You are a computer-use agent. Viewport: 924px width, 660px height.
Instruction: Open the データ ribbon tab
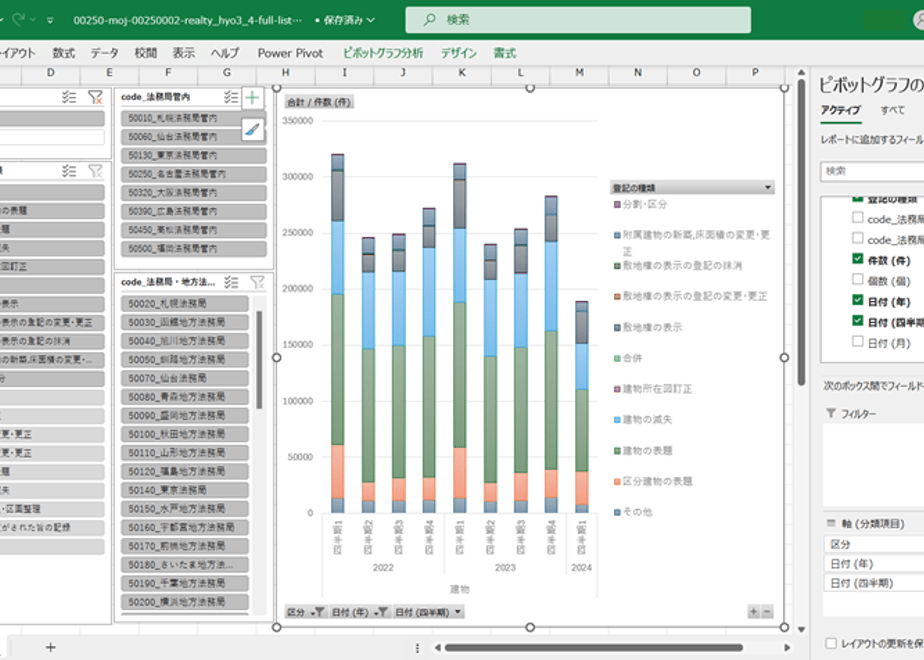coord(104,53)
